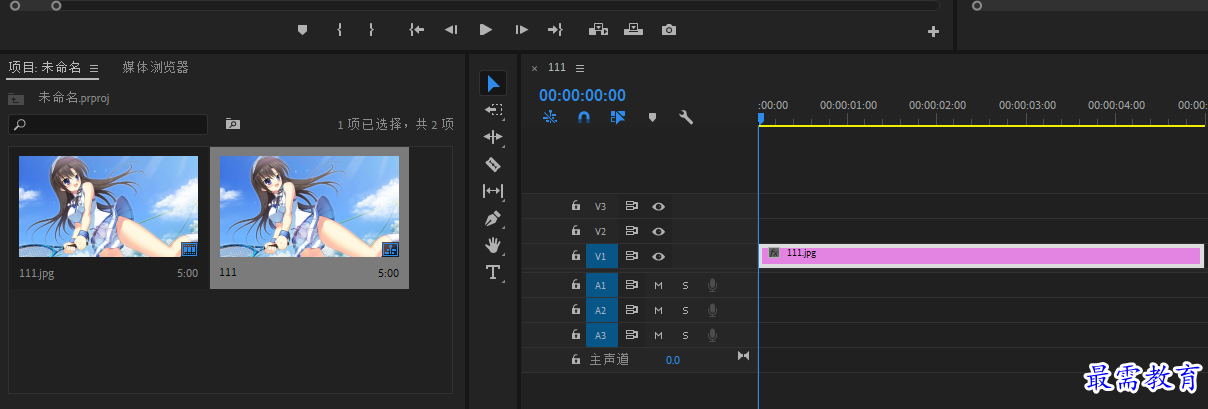
Task: Open the project panel menu
Action: coord(94,68)
